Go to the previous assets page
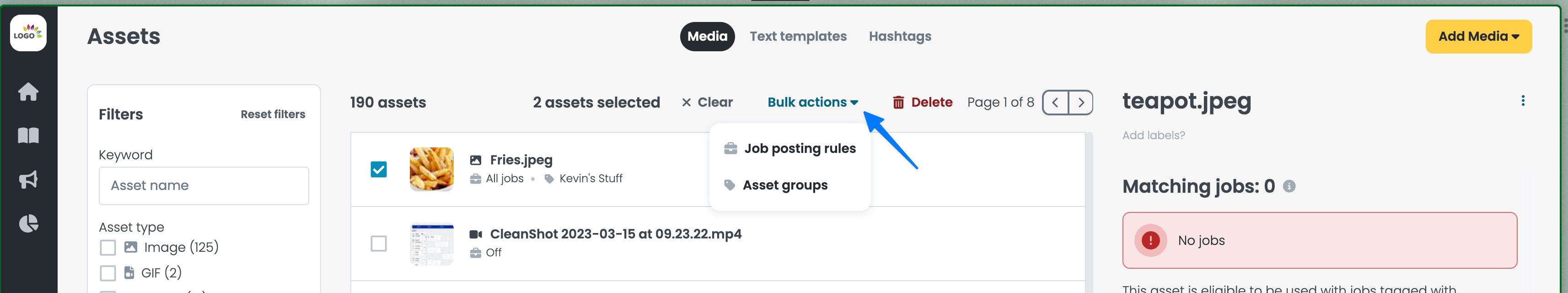 point(1056,103)
